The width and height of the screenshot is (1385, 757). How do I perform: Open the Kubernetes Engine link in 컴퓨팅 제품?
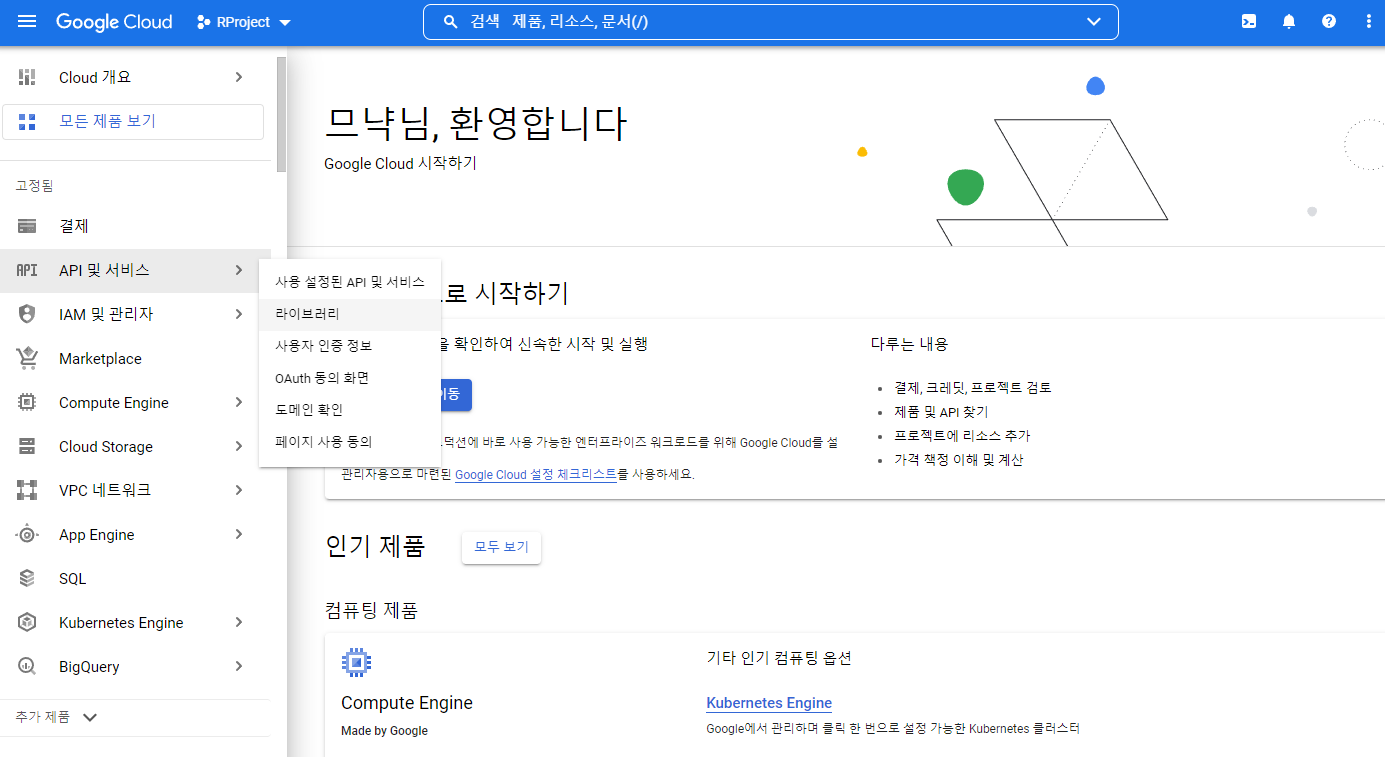pyautogui.click(x=769, y=703)
